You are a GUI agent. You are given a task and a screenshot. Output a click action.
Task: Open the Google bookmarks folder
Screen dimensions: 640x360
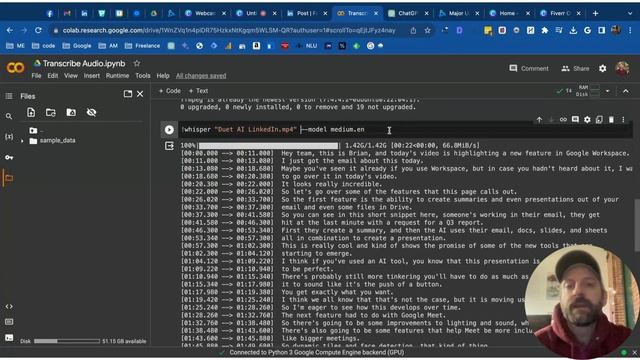coord(77,46)
